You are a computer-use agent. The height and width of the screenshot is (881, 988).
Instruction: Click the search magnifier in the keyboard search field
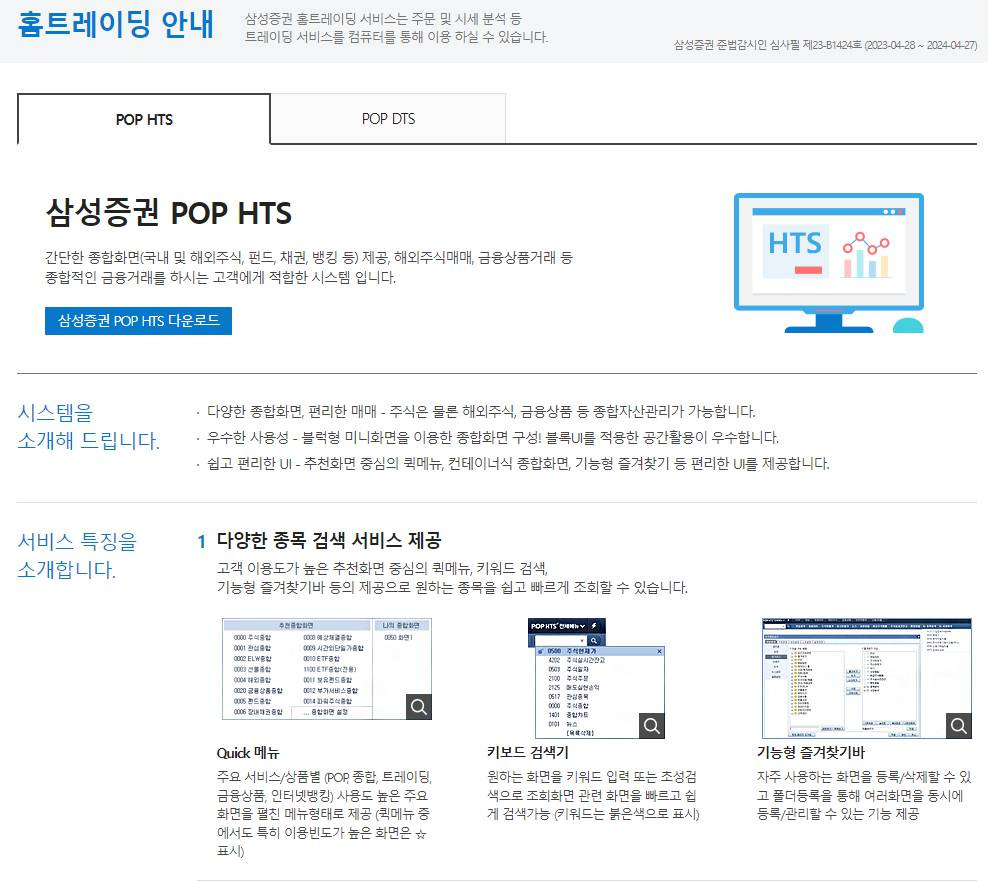click(594, 641)
